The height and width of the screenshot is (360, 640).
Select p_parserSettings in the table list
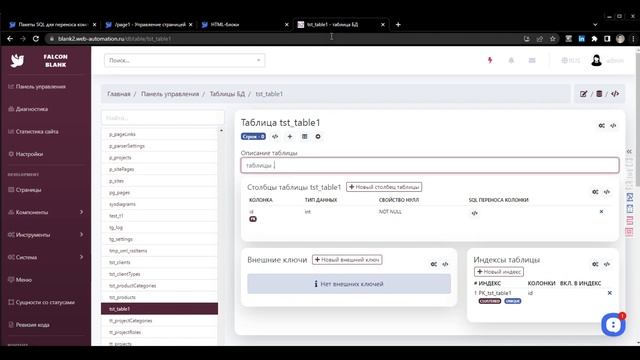(159, 146)
